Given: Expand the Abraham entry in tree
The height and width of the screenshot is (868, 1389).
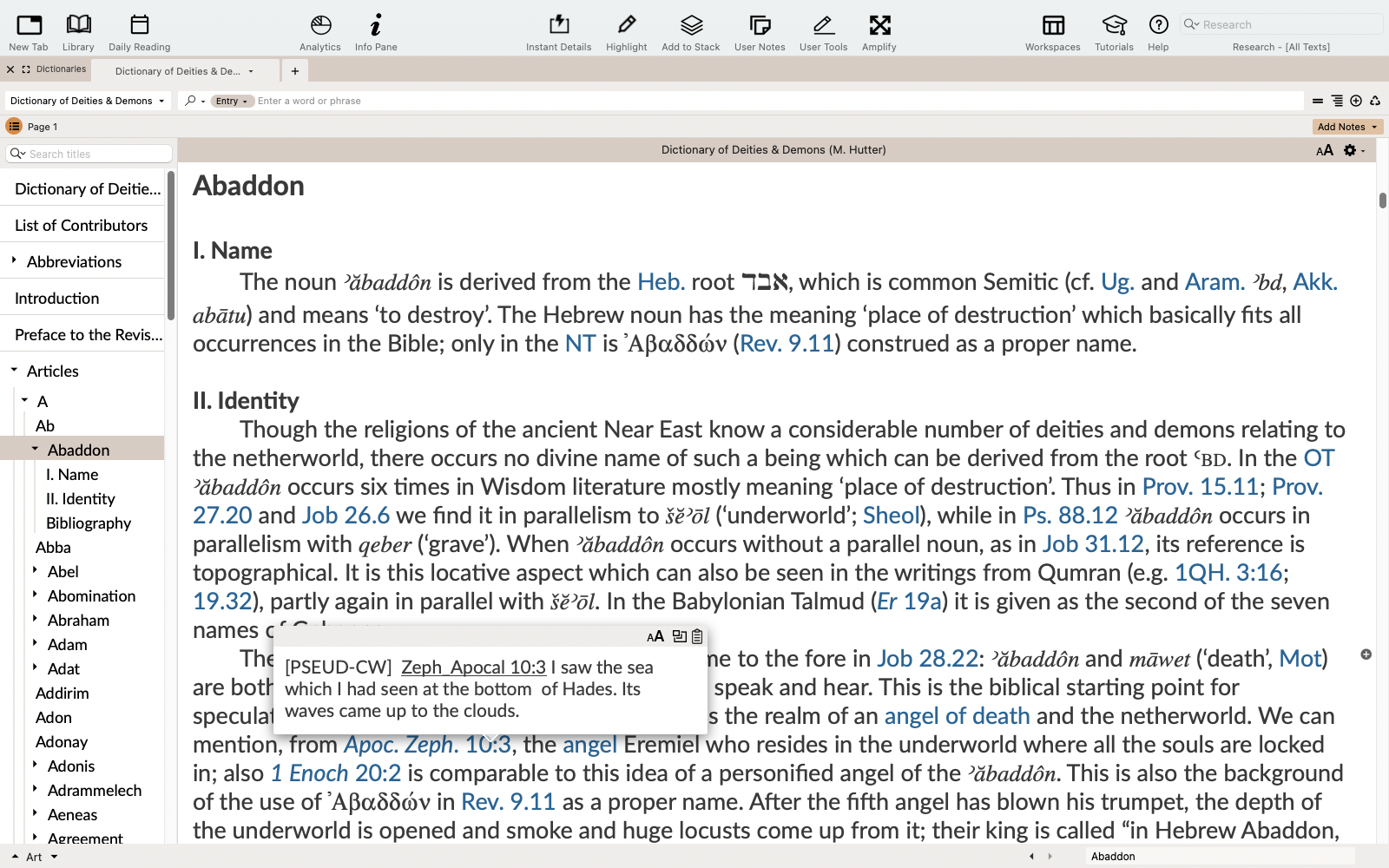Looking at the screenshot, I should (35, 620).
